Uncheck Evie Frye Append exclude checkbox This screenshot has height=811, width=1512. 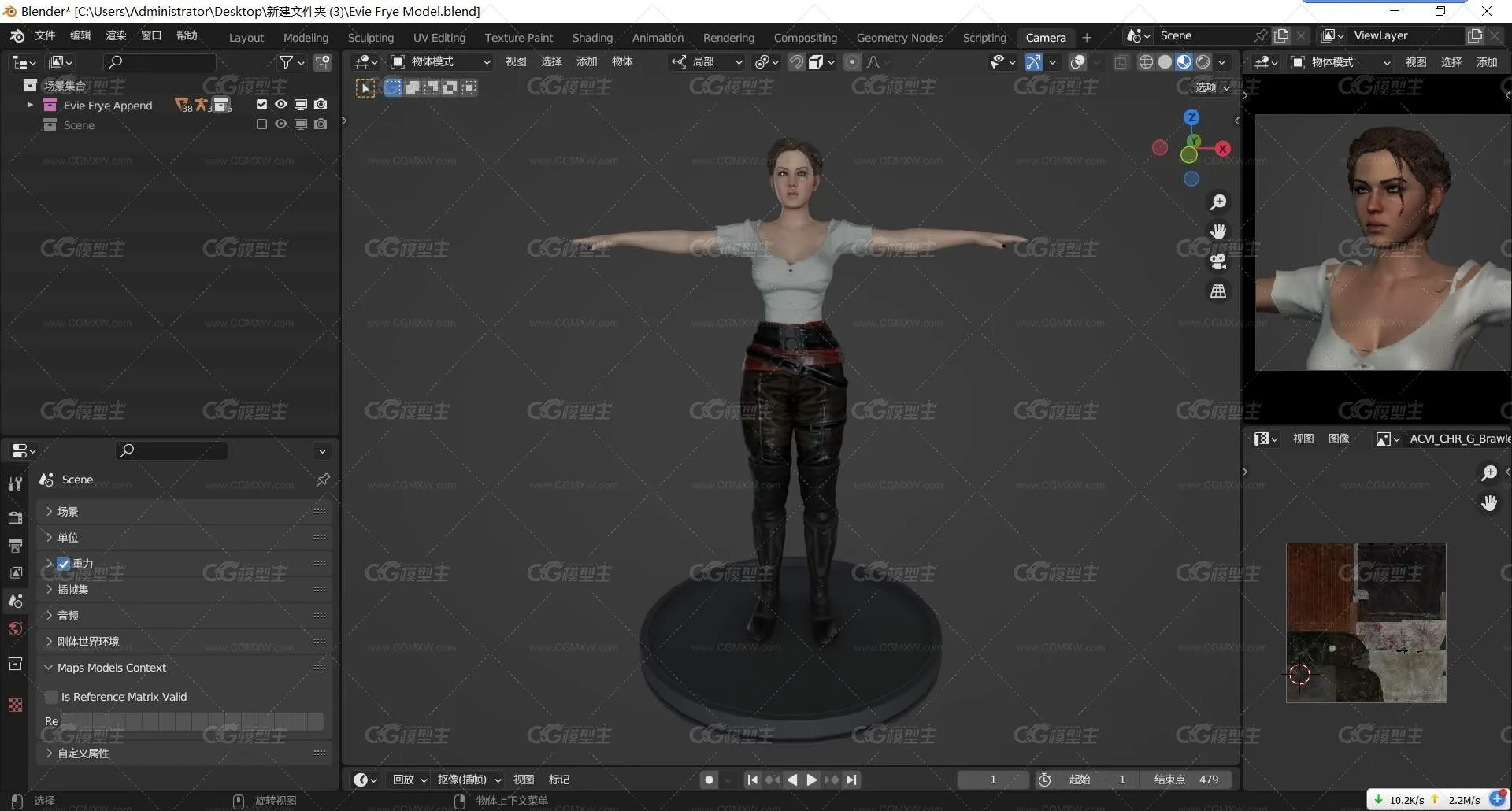[262, 104]
